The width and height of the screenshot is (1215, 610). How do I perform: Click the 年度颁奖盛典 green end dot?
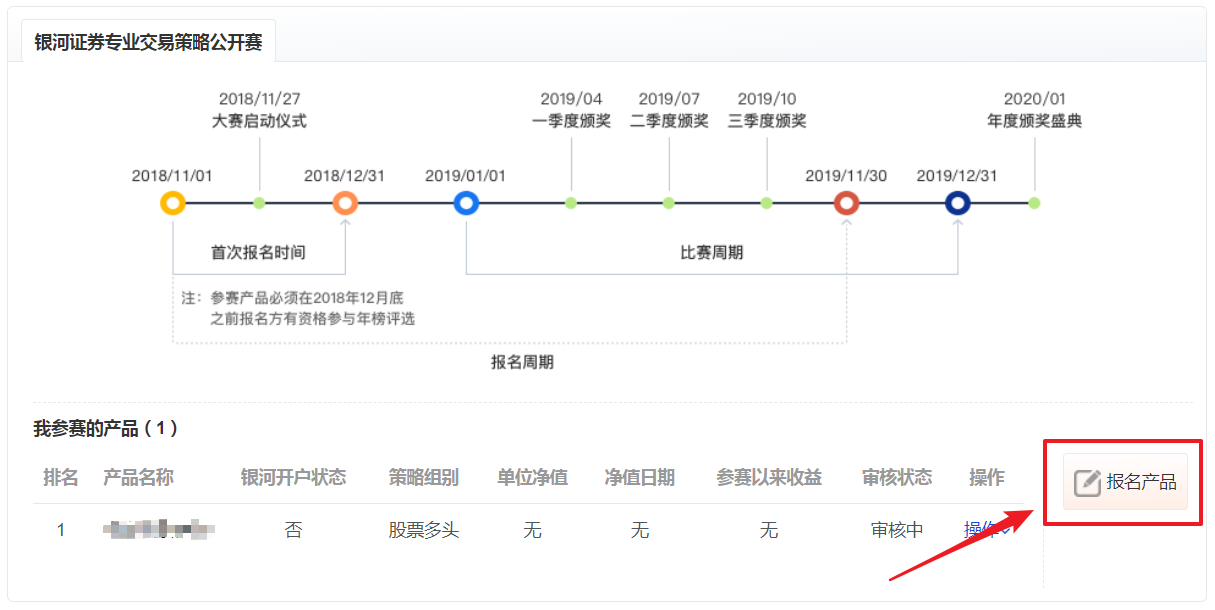tap(1034, 204)
